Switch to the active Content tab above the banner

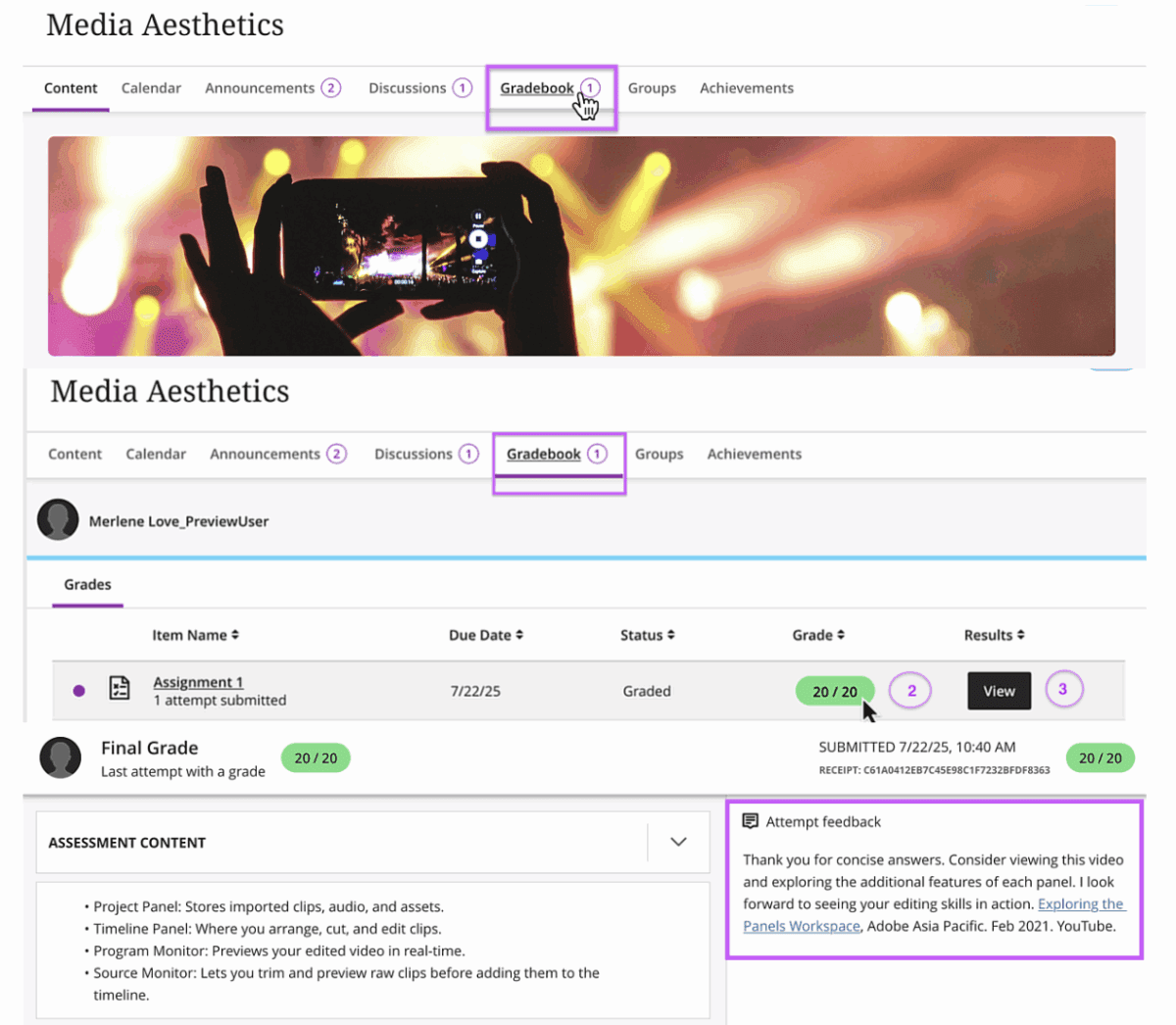[x=71, y=88]
